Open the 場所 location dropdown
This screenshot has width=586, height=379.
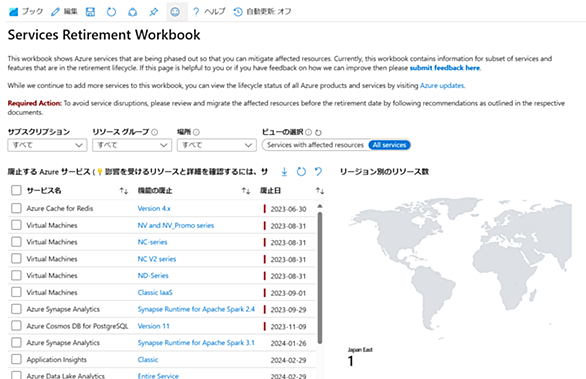(x=217, y=145)
